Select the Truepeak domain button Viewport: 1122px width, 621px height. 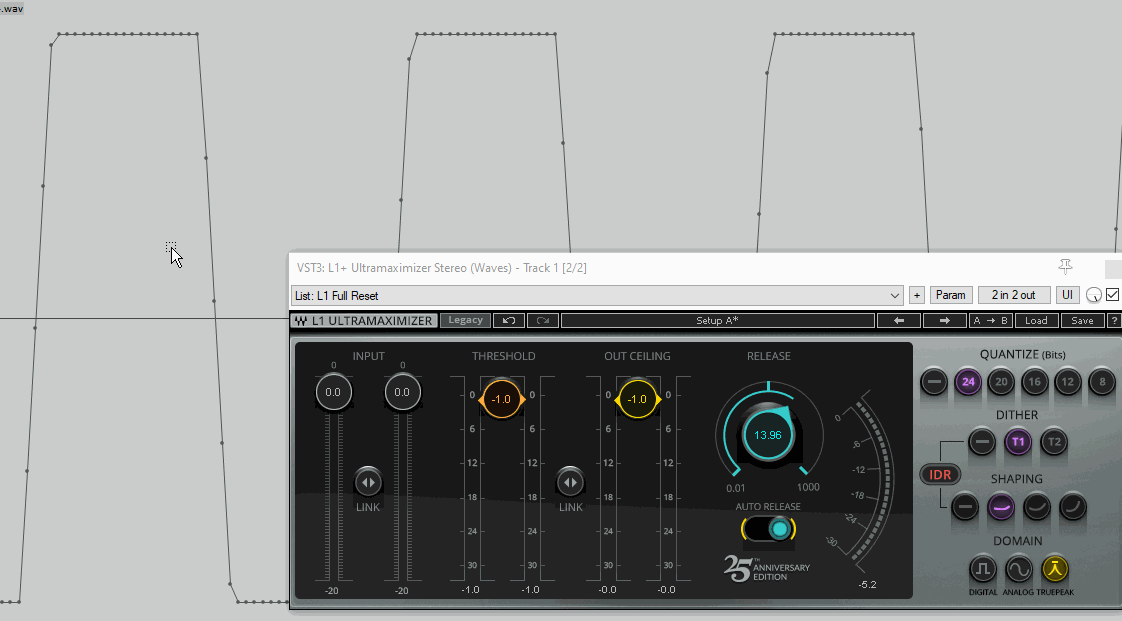(x=1055, y=569)
